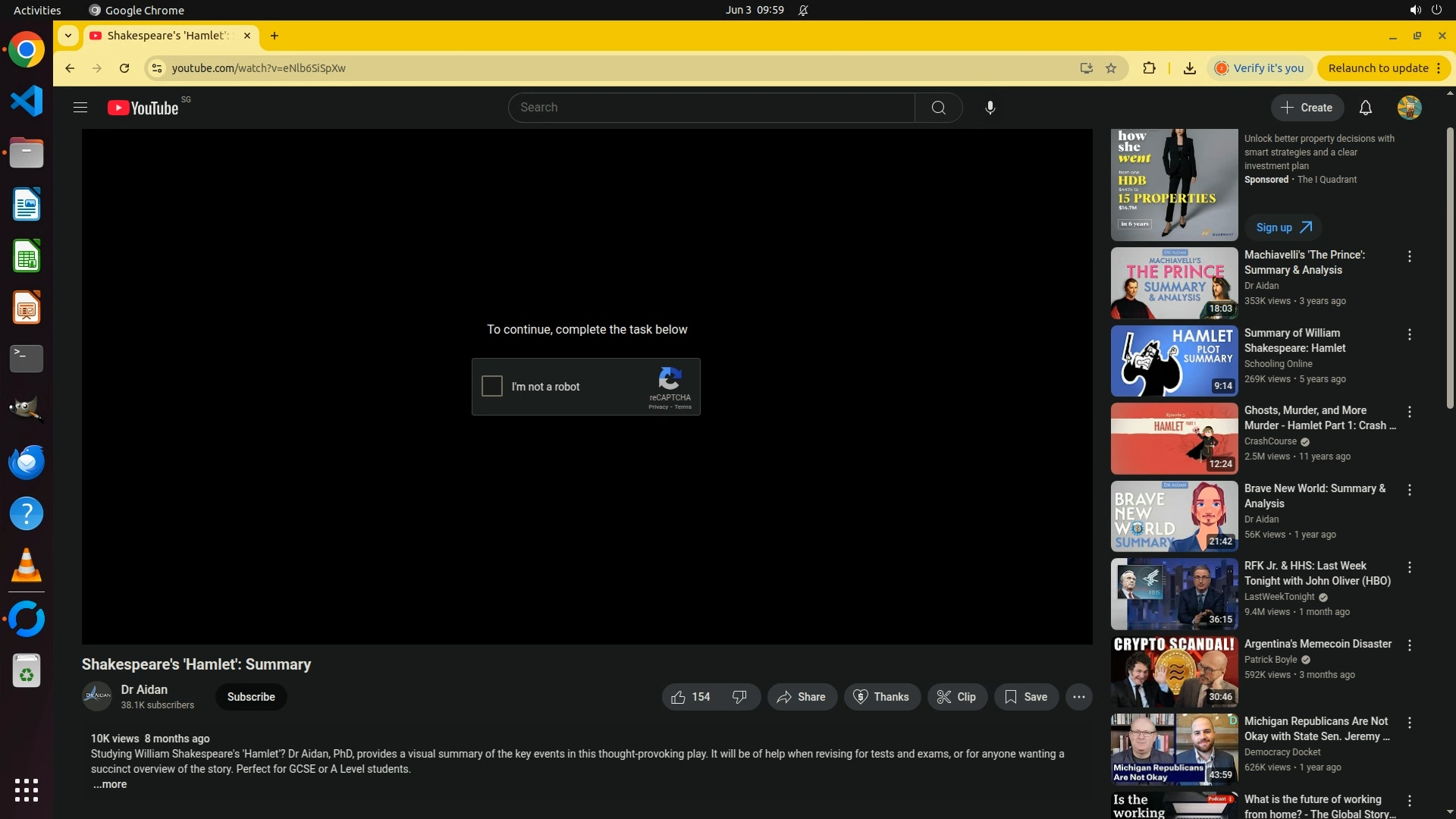Click the like button with 154 likes
The height and width of the screenshot is (819, 1456).
(x=690, y=697)
